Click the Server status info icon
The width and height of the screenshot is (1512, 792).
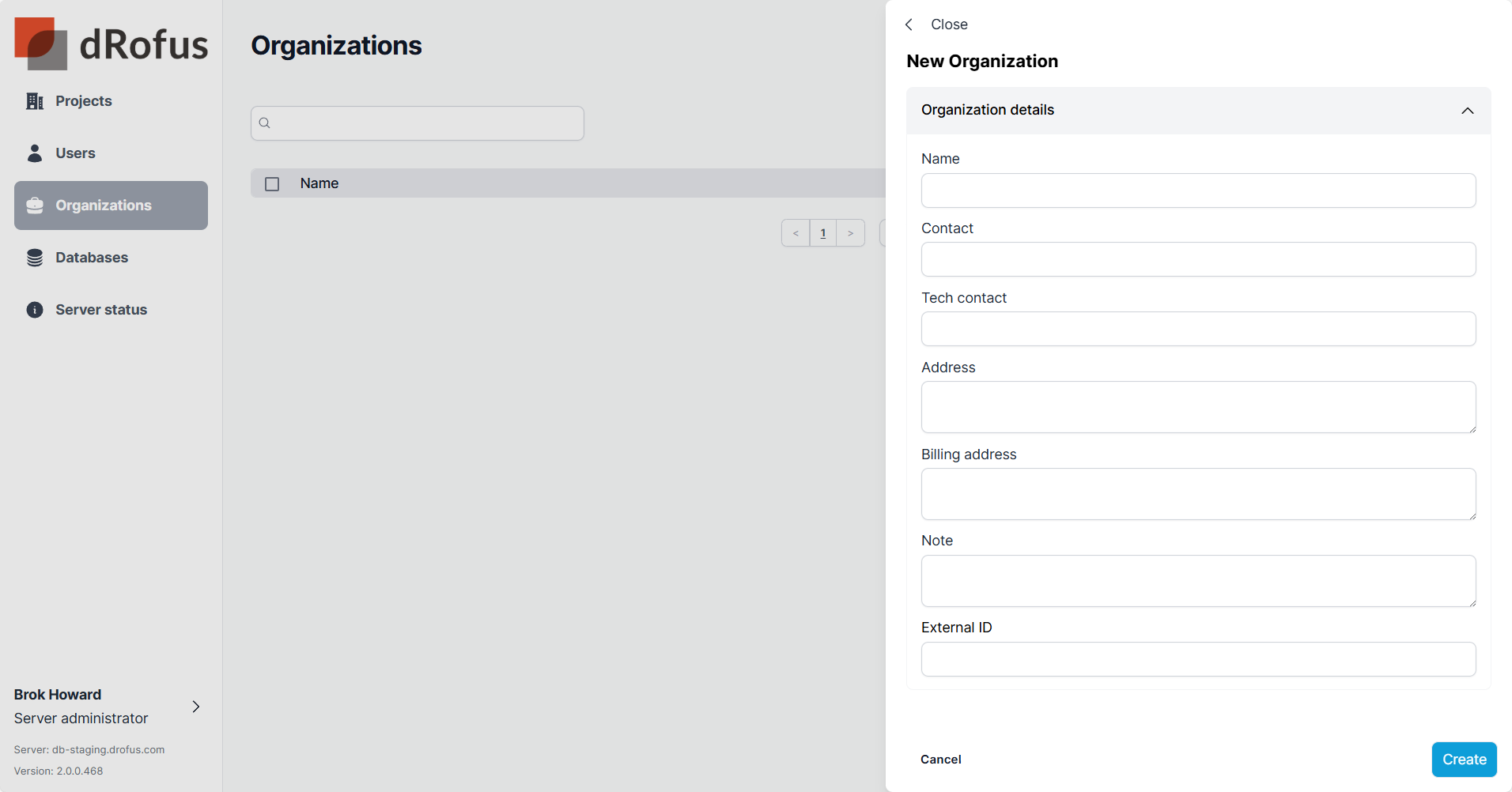(x=35, y=310)
